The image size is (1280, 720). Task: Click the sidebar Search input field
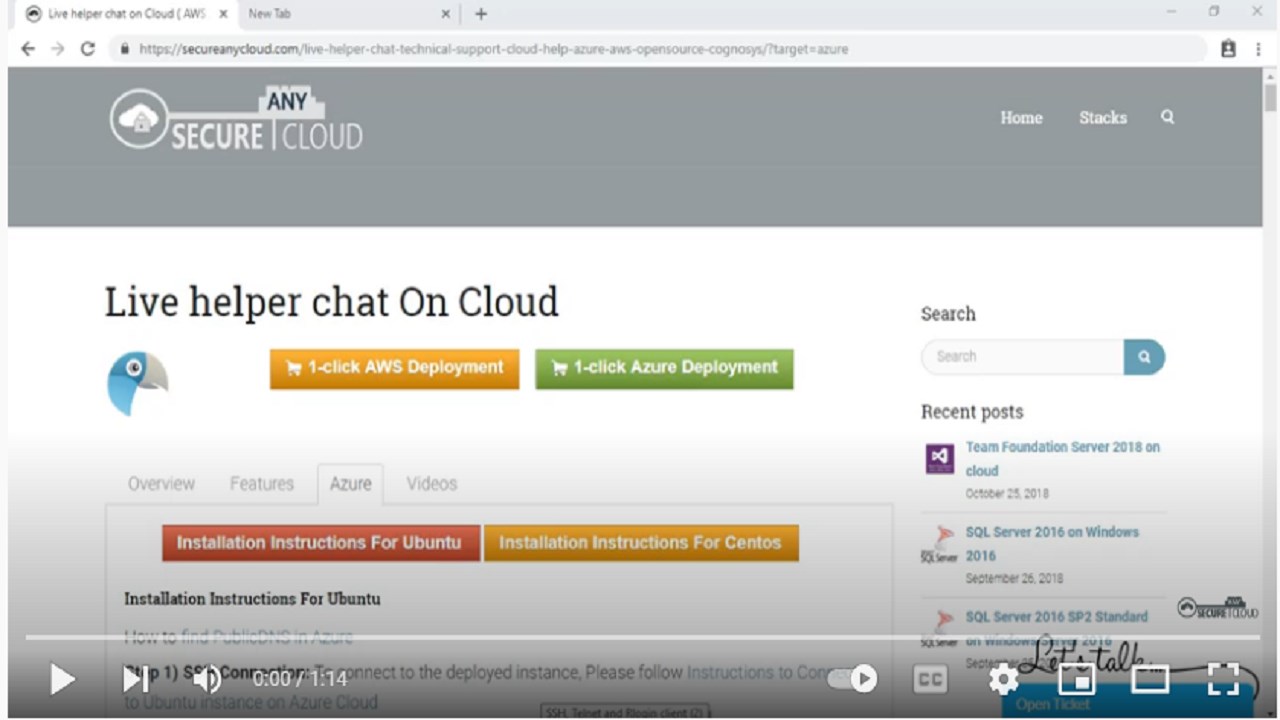tap(1022, 357)
